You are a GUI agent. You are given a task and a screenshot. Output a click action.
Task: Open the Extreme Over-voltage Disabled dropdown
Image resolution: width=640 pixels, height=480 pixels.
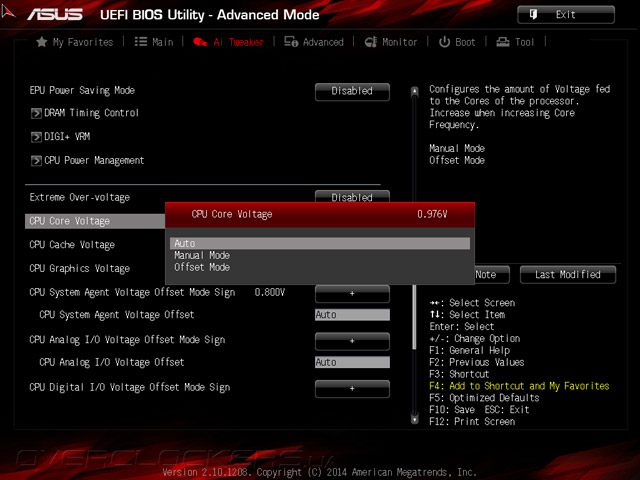pyautogui.click(x=352, y=196)
